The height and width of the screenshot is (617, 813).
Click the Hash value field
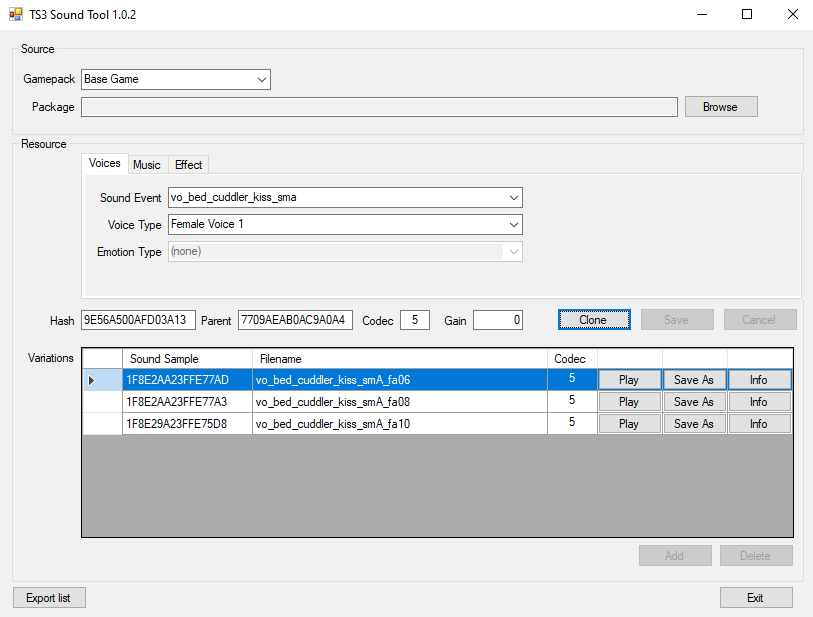tap(138, 320)
